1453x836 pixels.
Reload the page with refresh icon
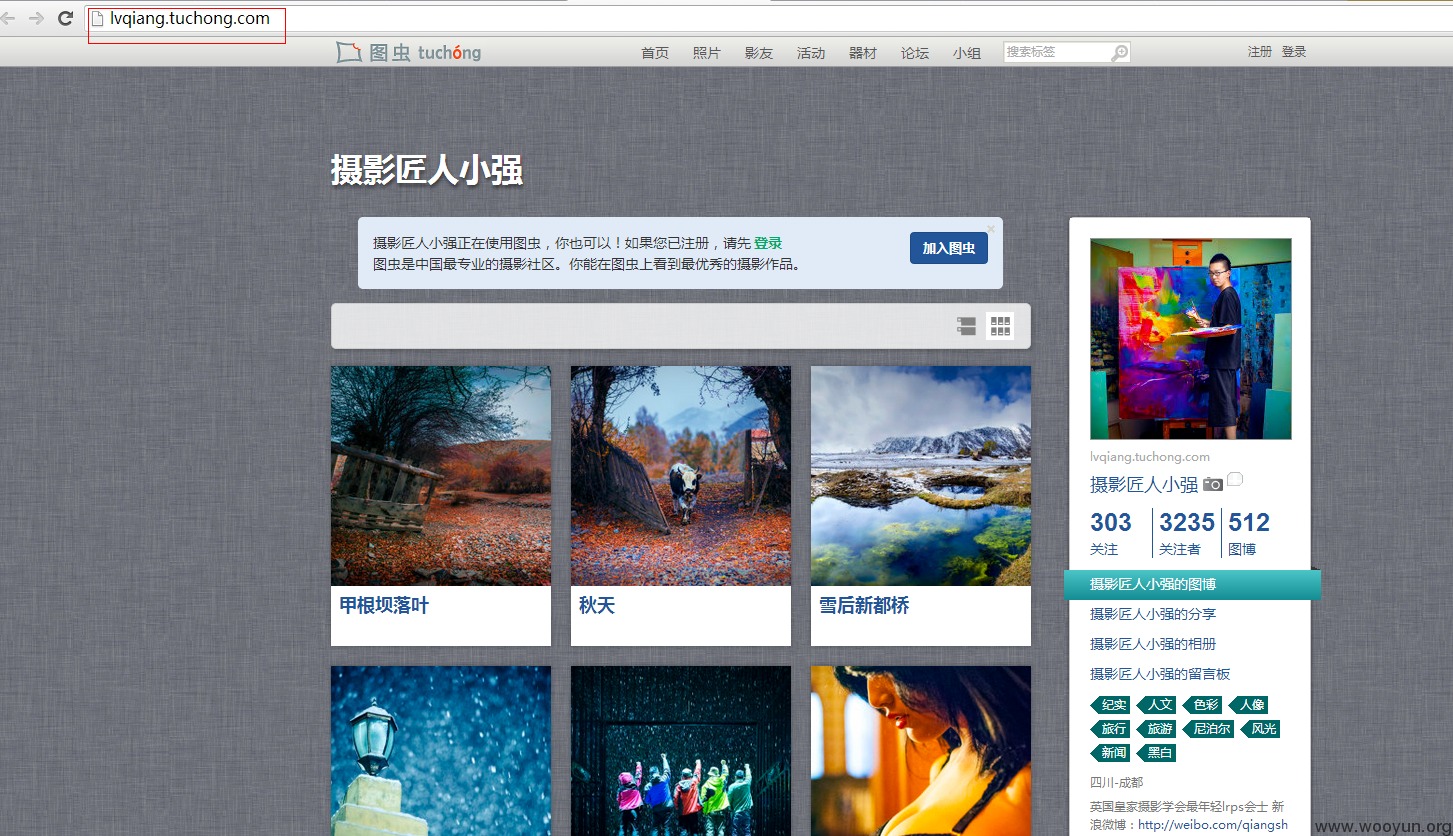[x=66, y=18]
